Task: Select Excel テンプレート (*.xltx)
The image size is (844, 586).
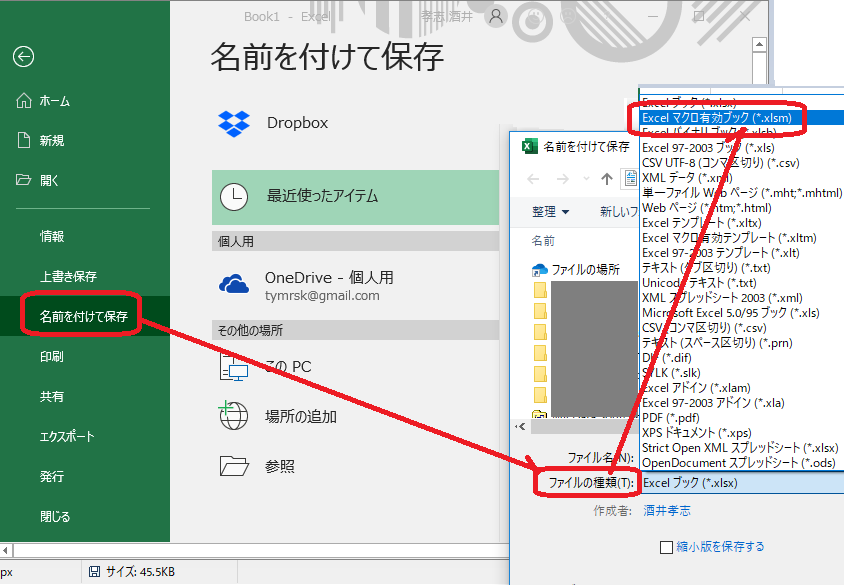Action: [x=743, y=223]
